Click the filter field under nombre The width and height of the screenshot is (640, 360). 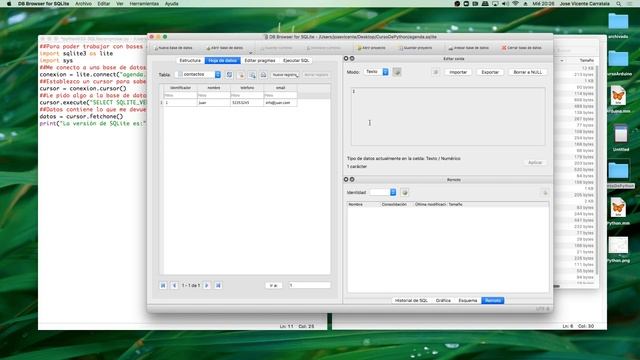click(213, 95)
